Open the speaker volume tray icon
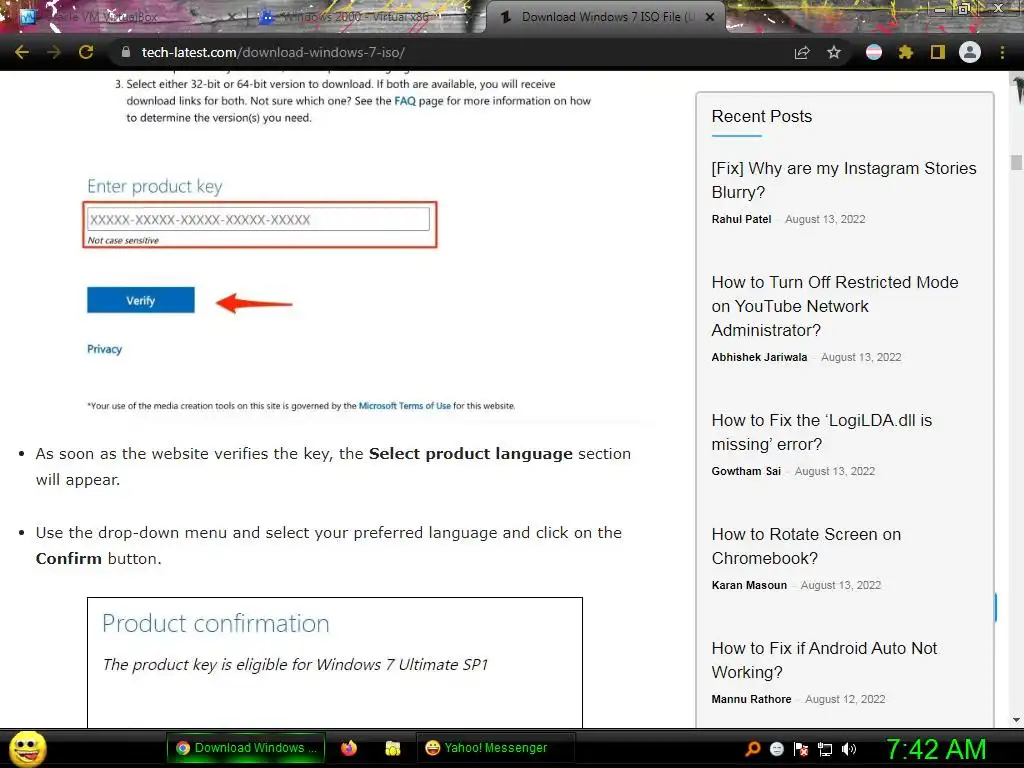This screenshot has height=768, width=1024. click(849, 749)
